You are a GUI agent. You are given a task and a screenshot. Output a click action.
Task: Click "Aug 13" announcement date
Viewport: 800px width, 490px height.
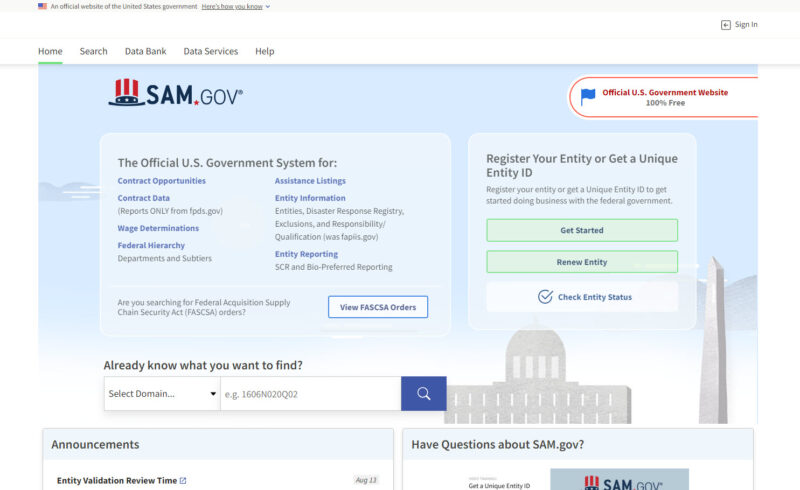(366, 480)
